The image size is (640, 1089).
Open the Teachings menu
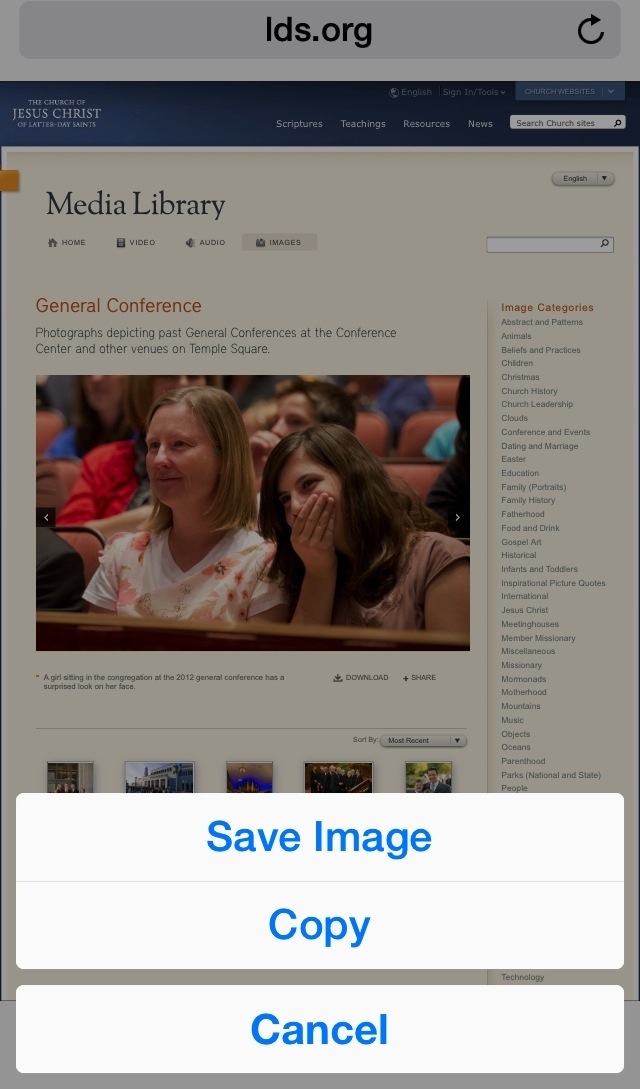pyautogui.click(x=363, y=124)
